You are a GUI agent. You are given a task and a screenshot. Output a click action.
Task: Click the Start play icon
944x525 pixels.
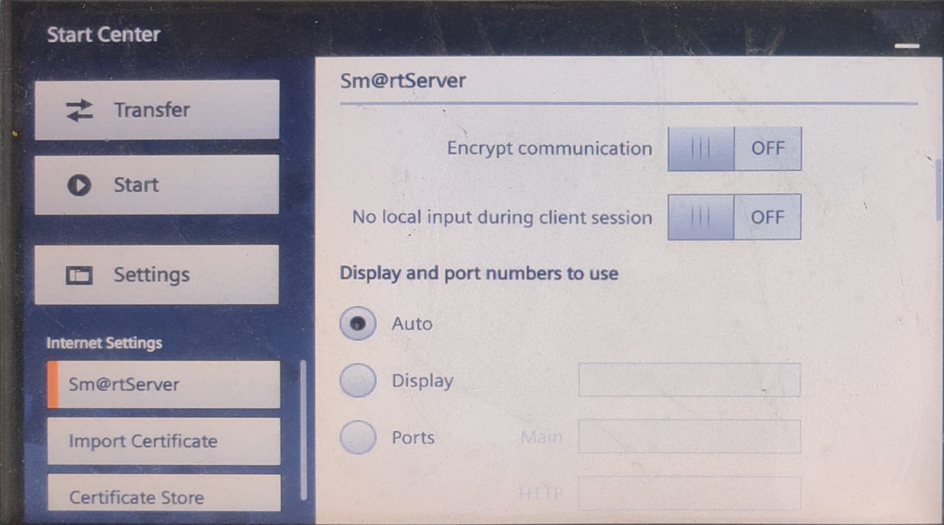(x=79, y=185)
